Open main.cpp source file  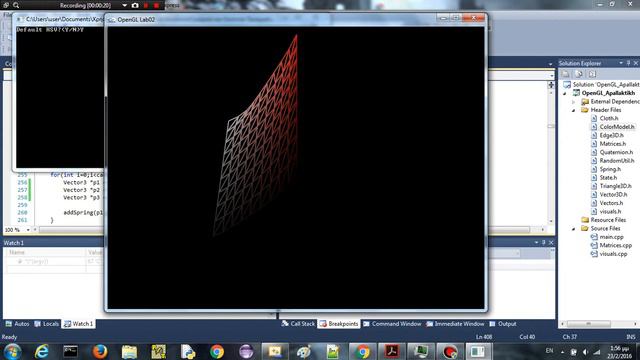point(611,237)
